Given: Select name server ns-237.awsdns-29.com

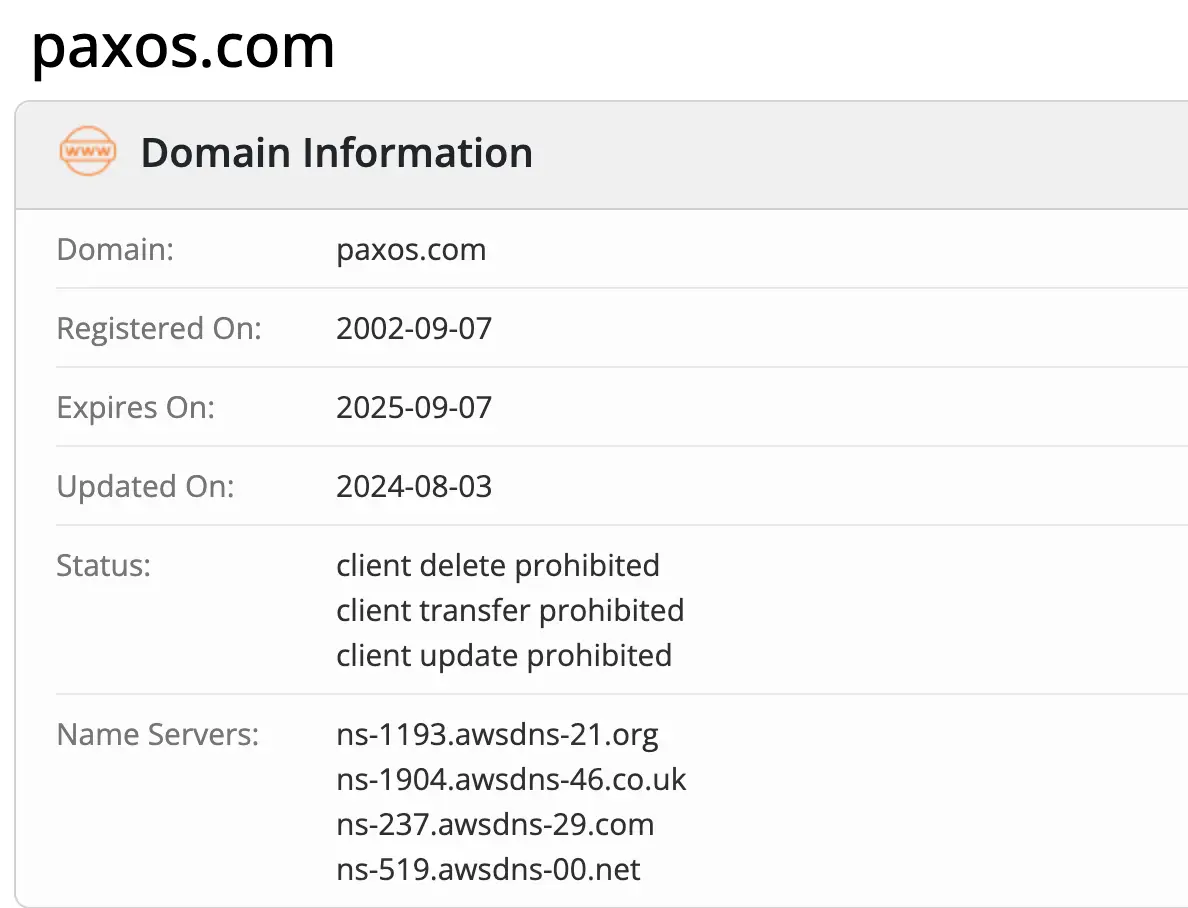Looking at the screenshot, I should click(495, 825).
